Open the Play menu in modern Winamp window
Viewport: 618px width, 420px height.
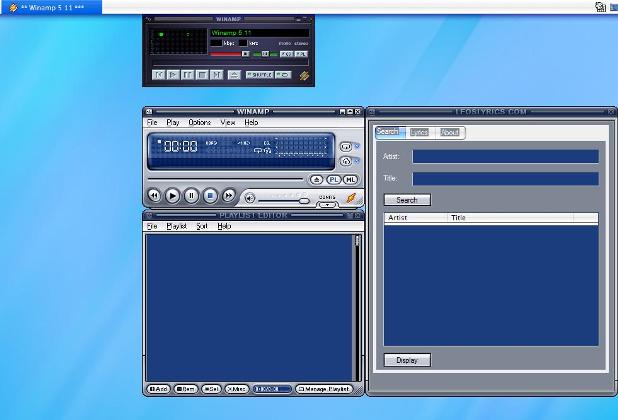(x=173, y=123)
